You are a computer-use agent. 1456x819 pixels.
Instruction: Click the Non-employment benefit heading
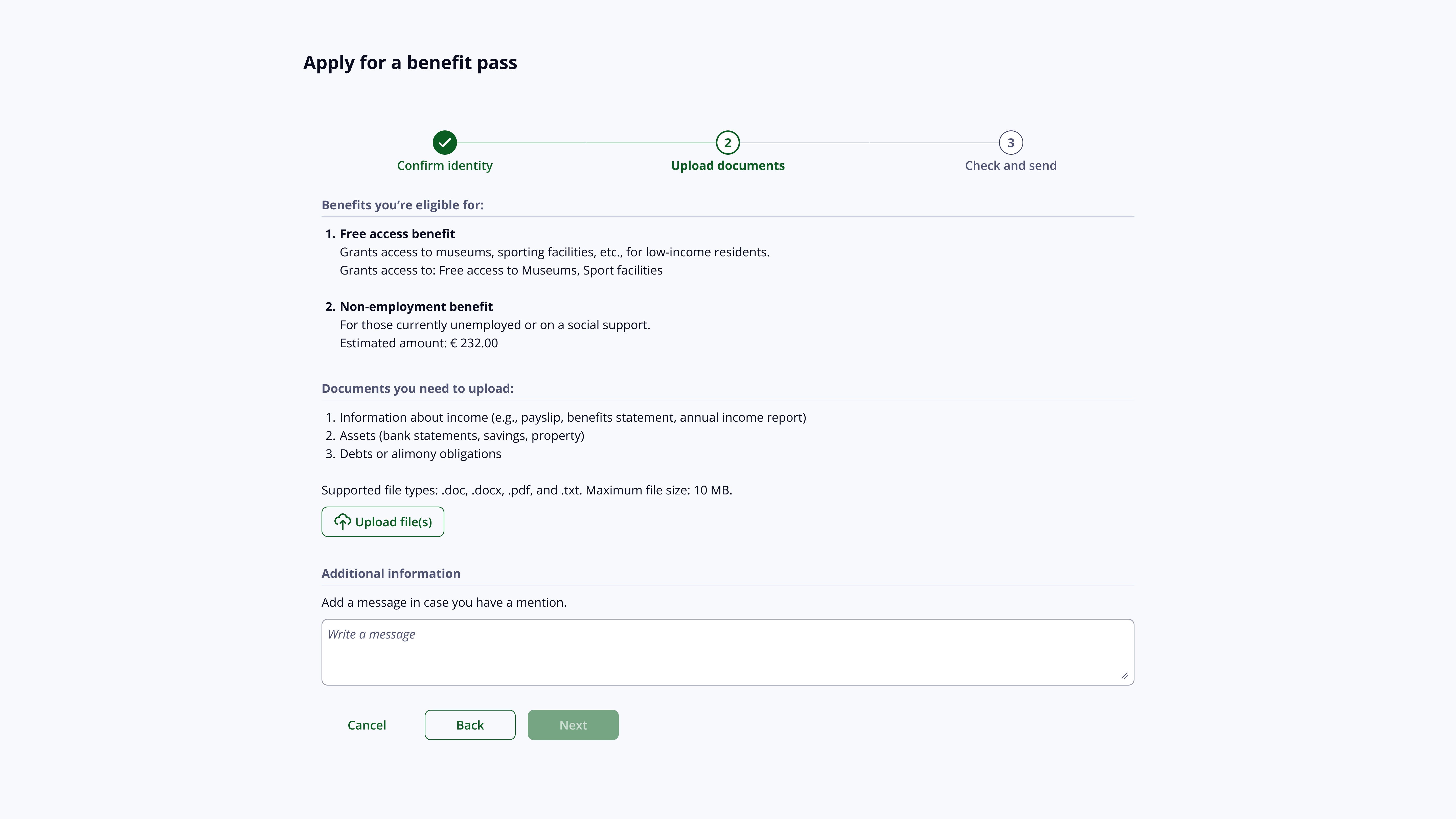[x=416, y=307]
